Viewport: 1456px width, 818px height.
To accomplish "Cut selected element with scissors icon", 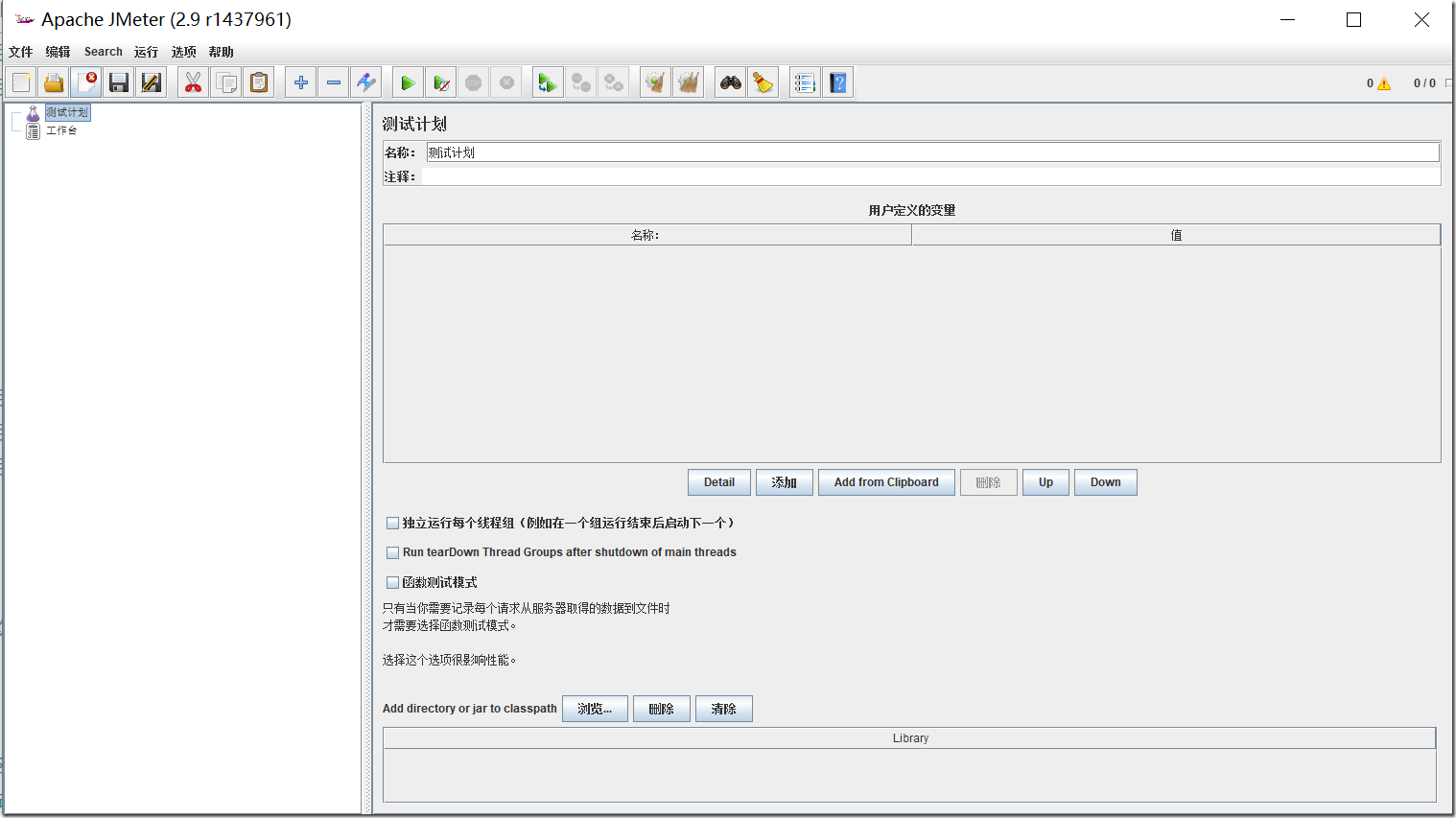I will 194,82.
